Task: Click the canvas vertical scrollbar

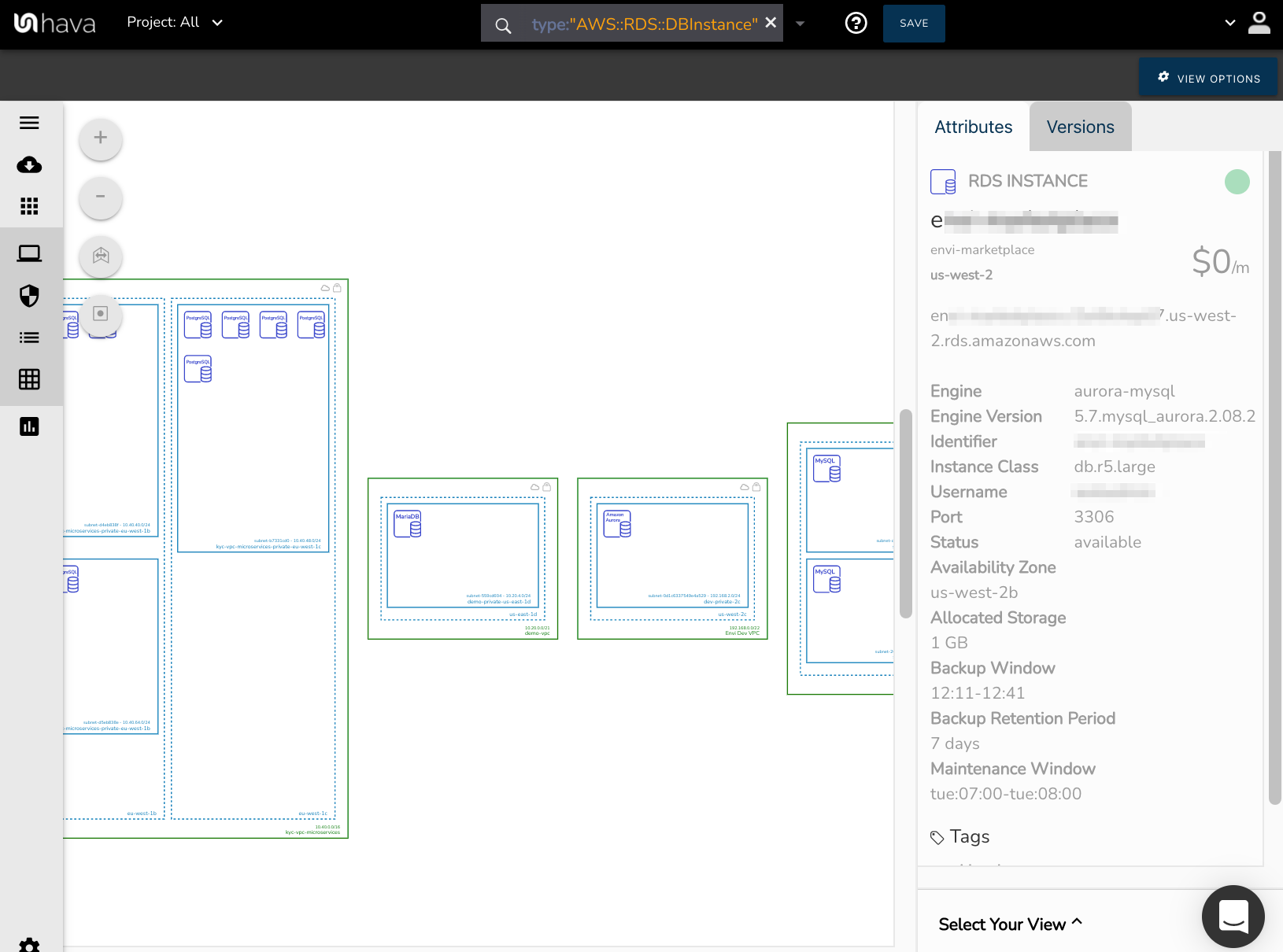Action: (x=905, y=514)
